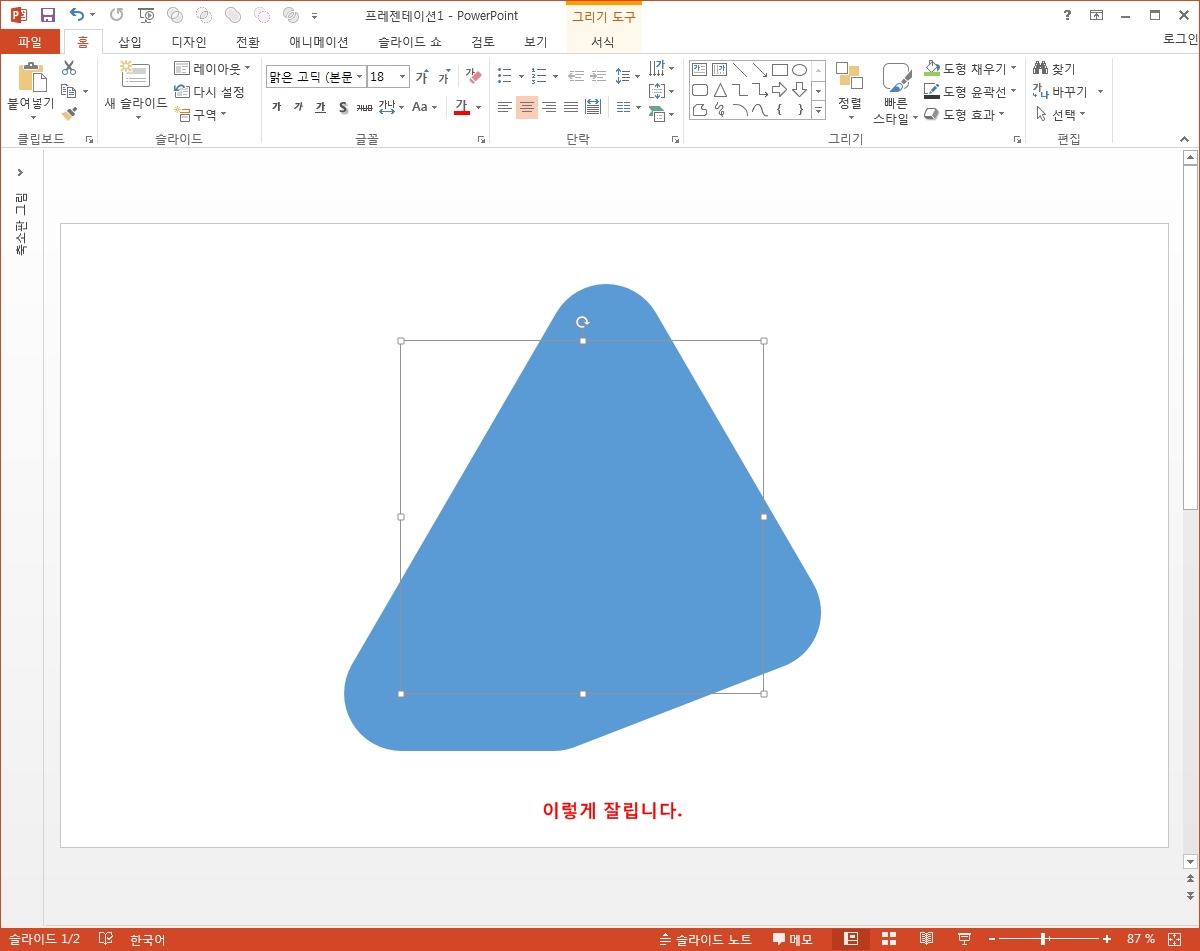The height and width of the screenshot is (951, 1200).
Task: Click the 빠른 스타일 Quick Styles button
Action: [895, 93]
